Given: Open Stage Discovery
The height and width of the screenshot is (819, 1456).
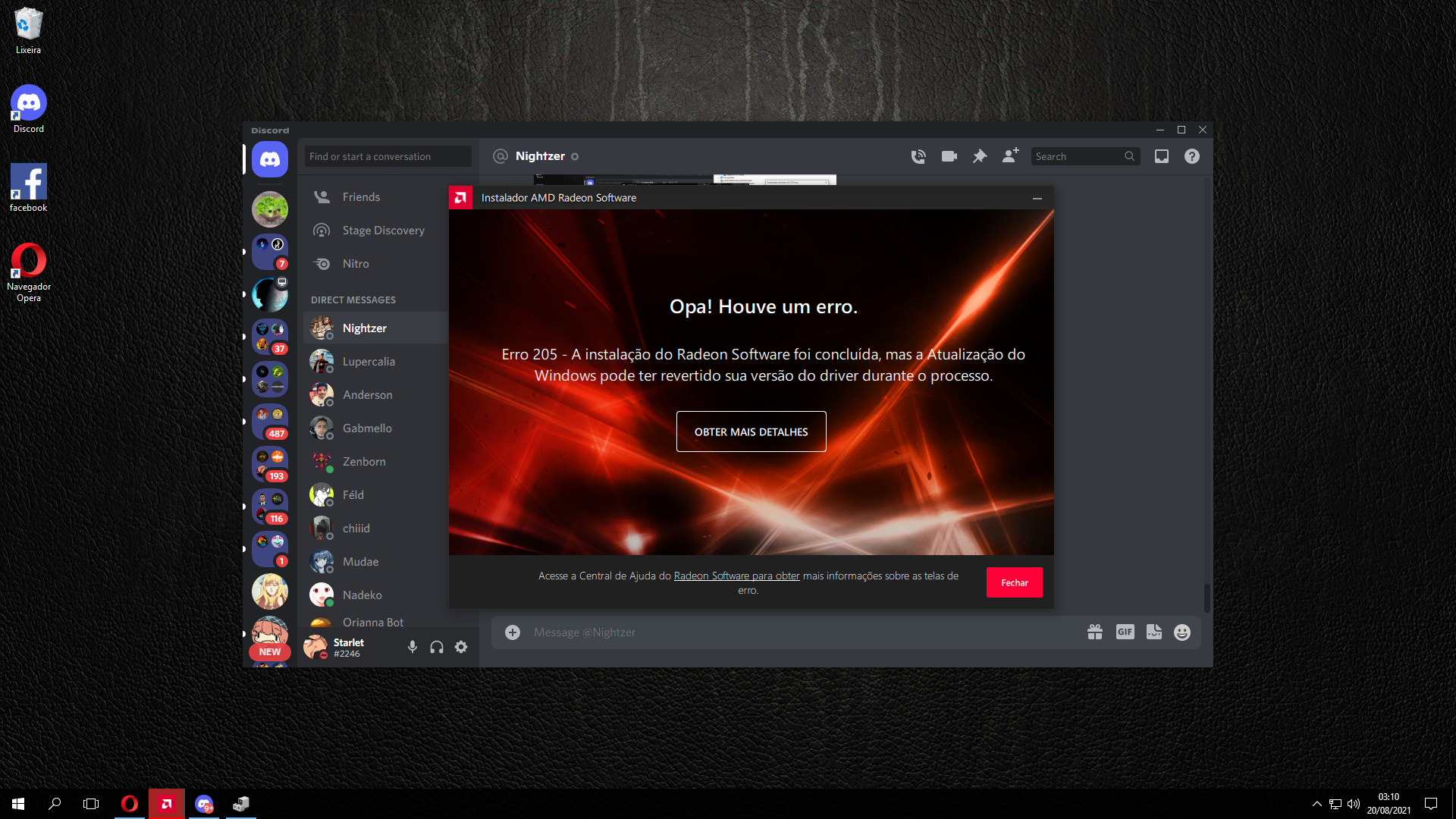Looking at the screenshot, I should [x=375, y=231].
